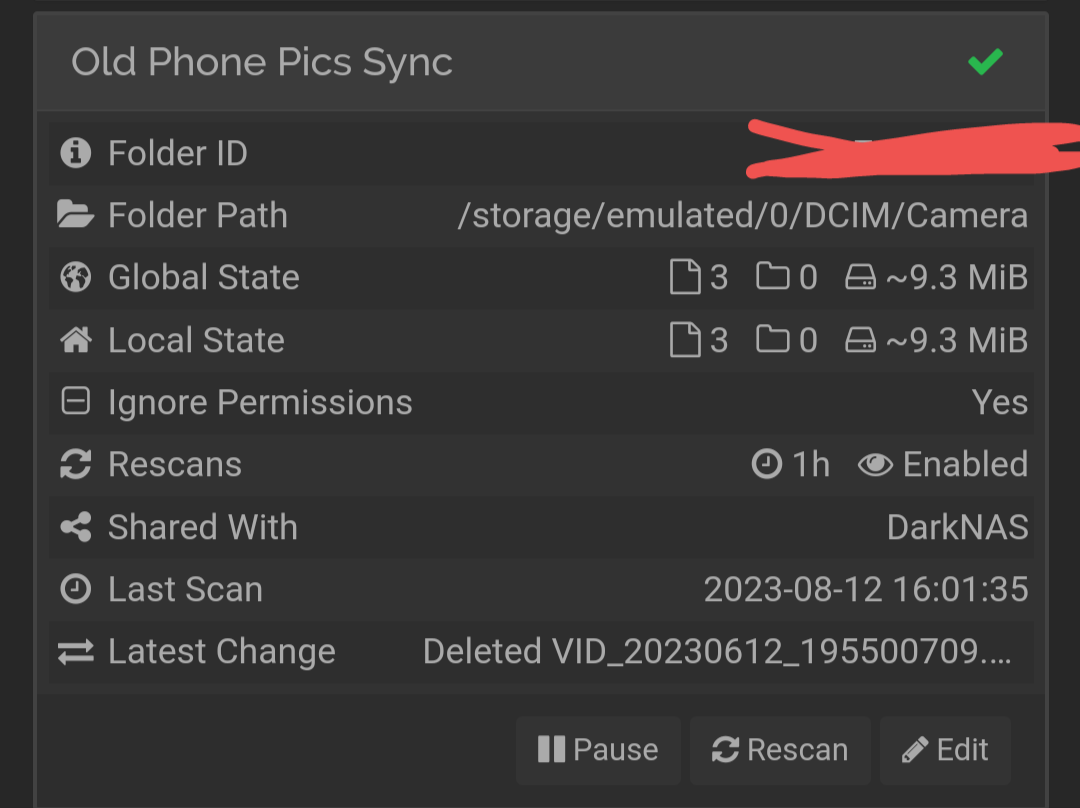
Task: Click the globe icon next to Global State
Action: [x=76, y=277]
